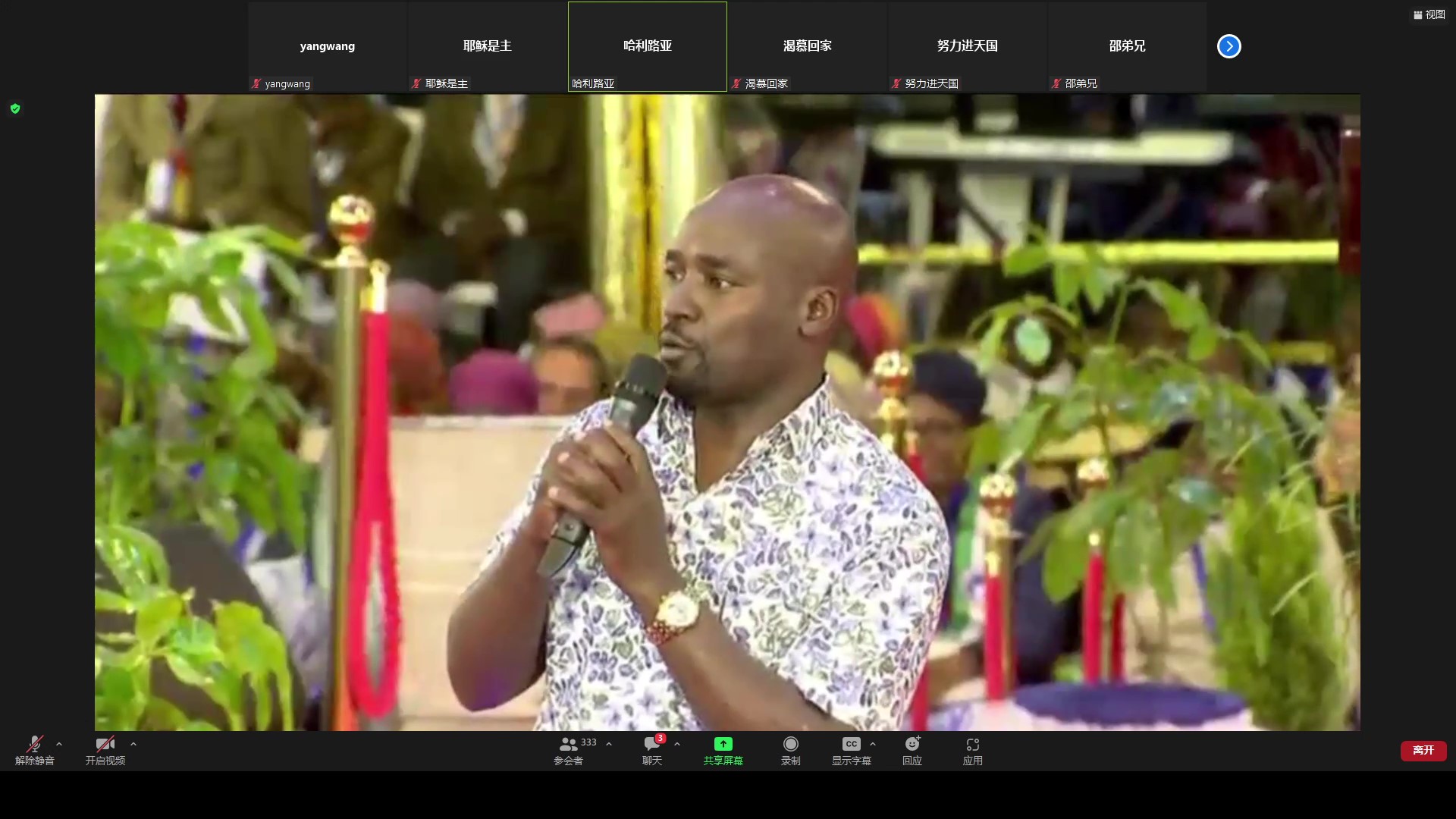Show captions with 显示字幕 CC icon
The width and height of the screenshot is (1456, 819).
(x=851, y=744)
